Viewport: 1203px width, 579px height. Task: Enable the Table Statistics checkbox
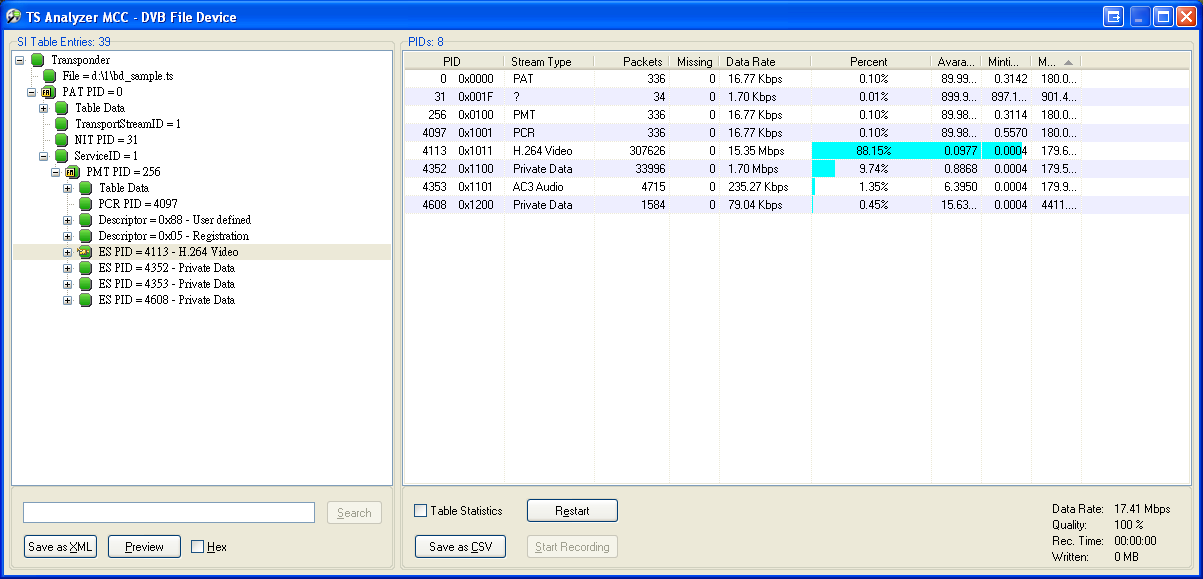tap(421, 511)
